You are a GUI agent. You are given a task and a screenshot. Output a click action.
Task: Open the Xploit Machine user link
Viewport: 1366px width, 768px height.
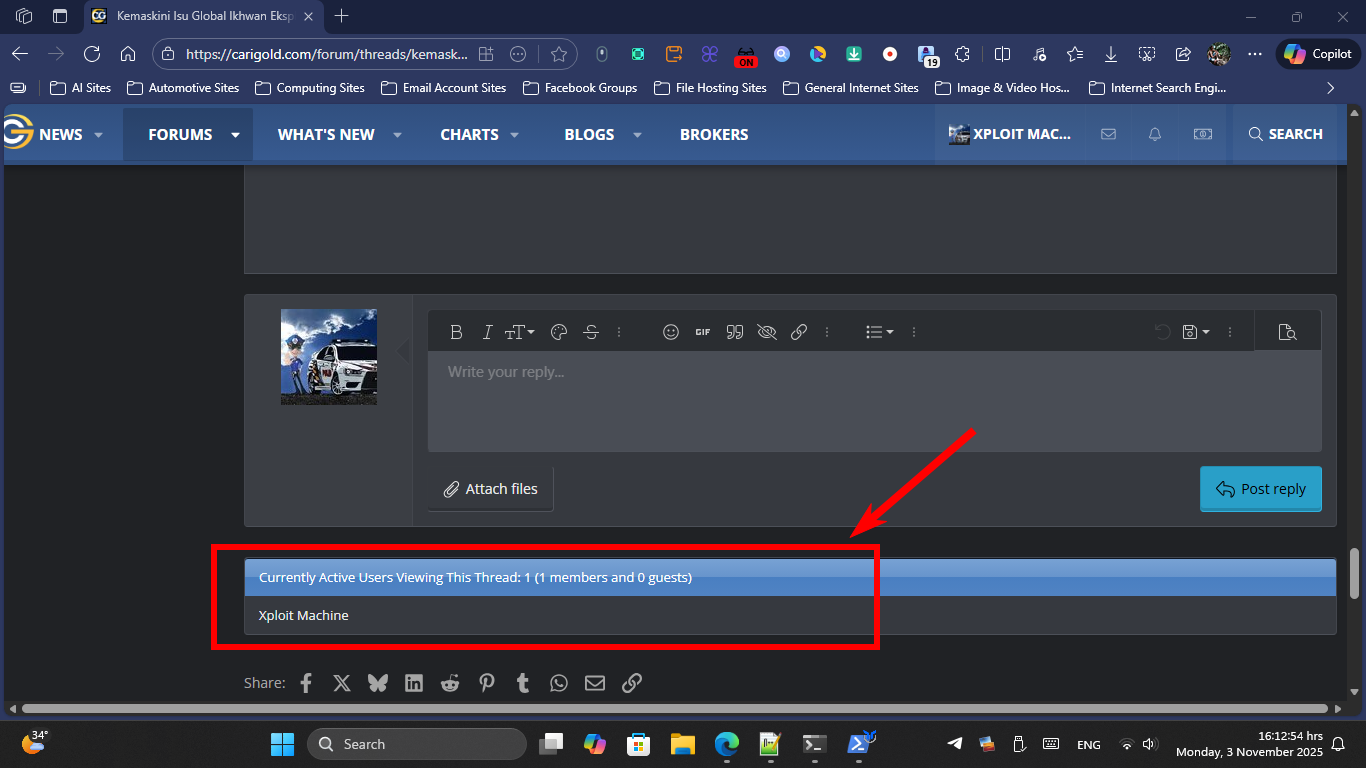pyautogui.click(x=304, y=615)
